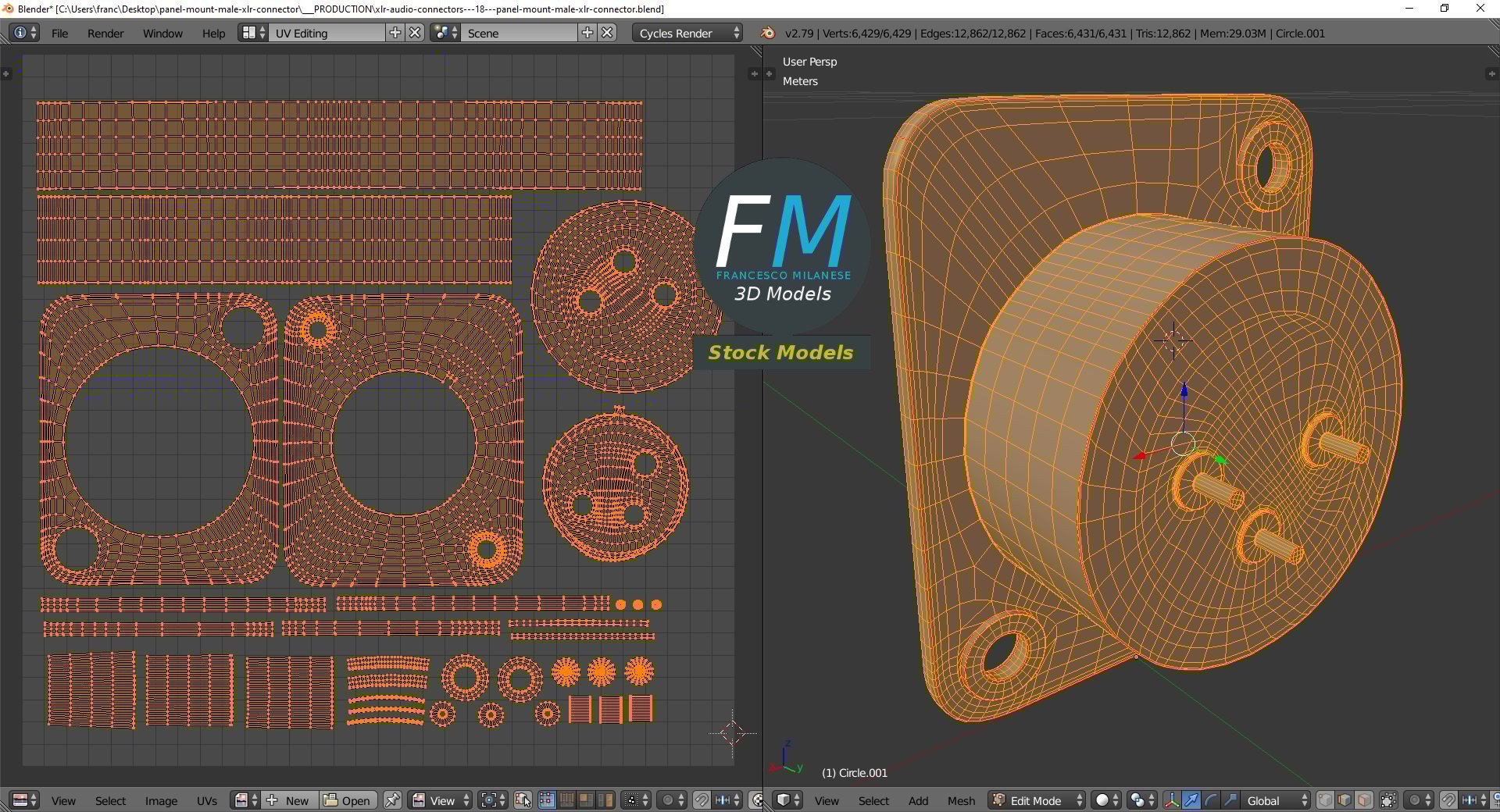Screen dimensions: 1500x812
Task: Toggle the 3D manipulator axes widget
Action: [1171, 800]
